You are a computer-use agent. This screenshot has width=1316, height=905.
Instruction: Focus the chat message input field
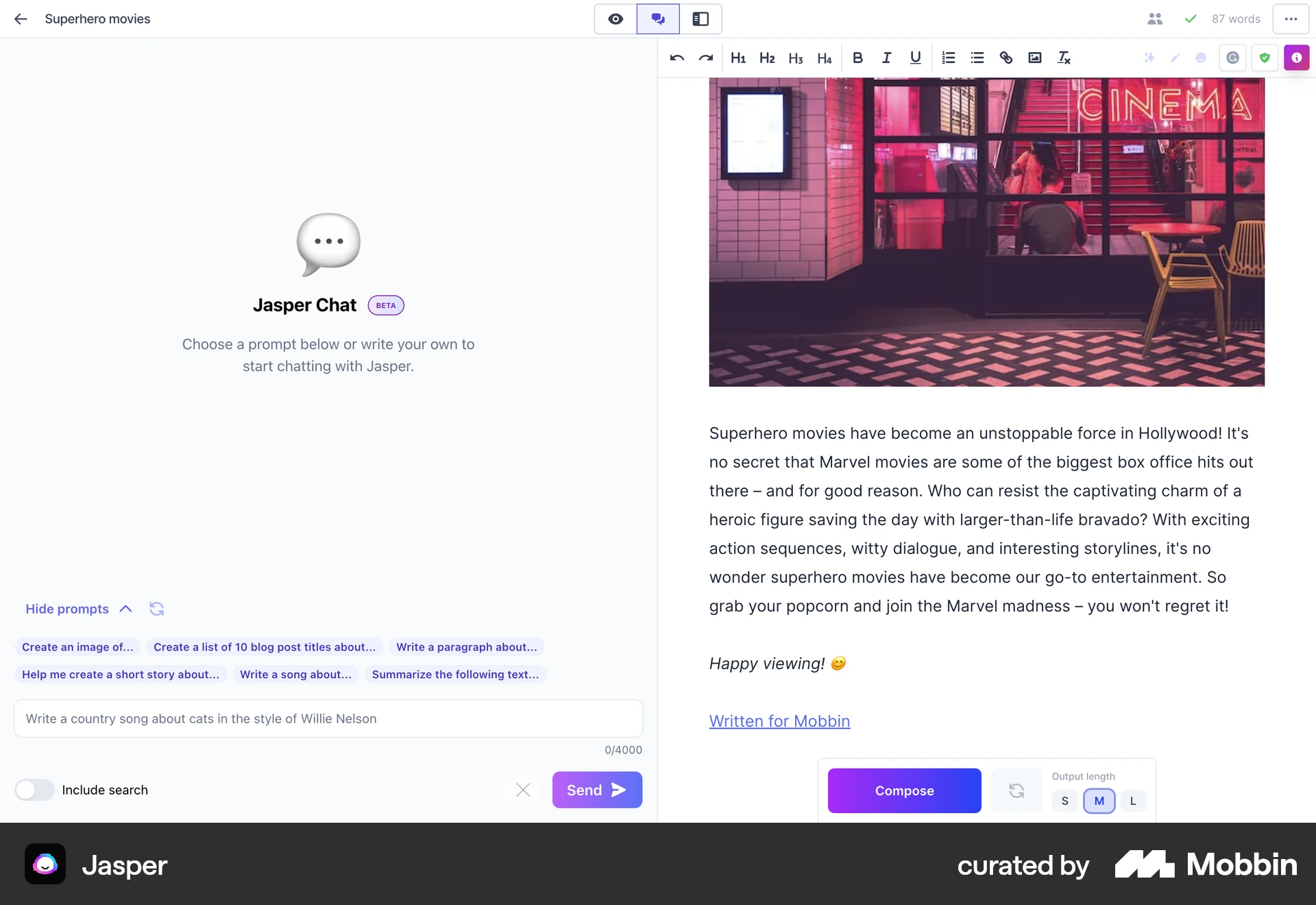(328, 719)
